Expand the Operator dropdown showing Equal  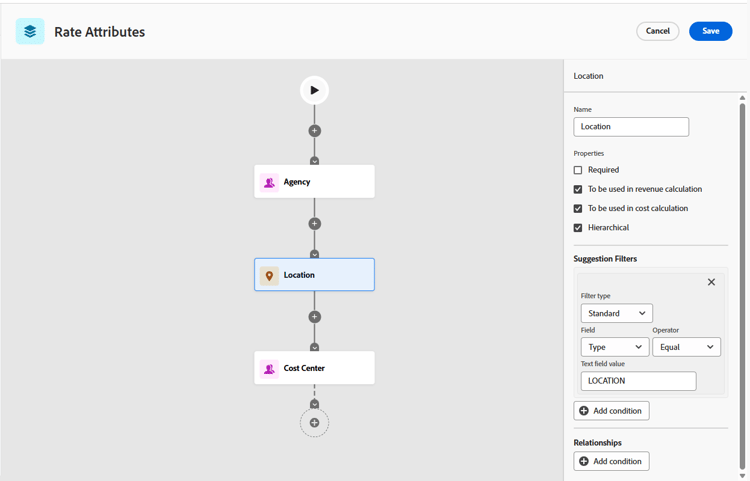point(686,347)
